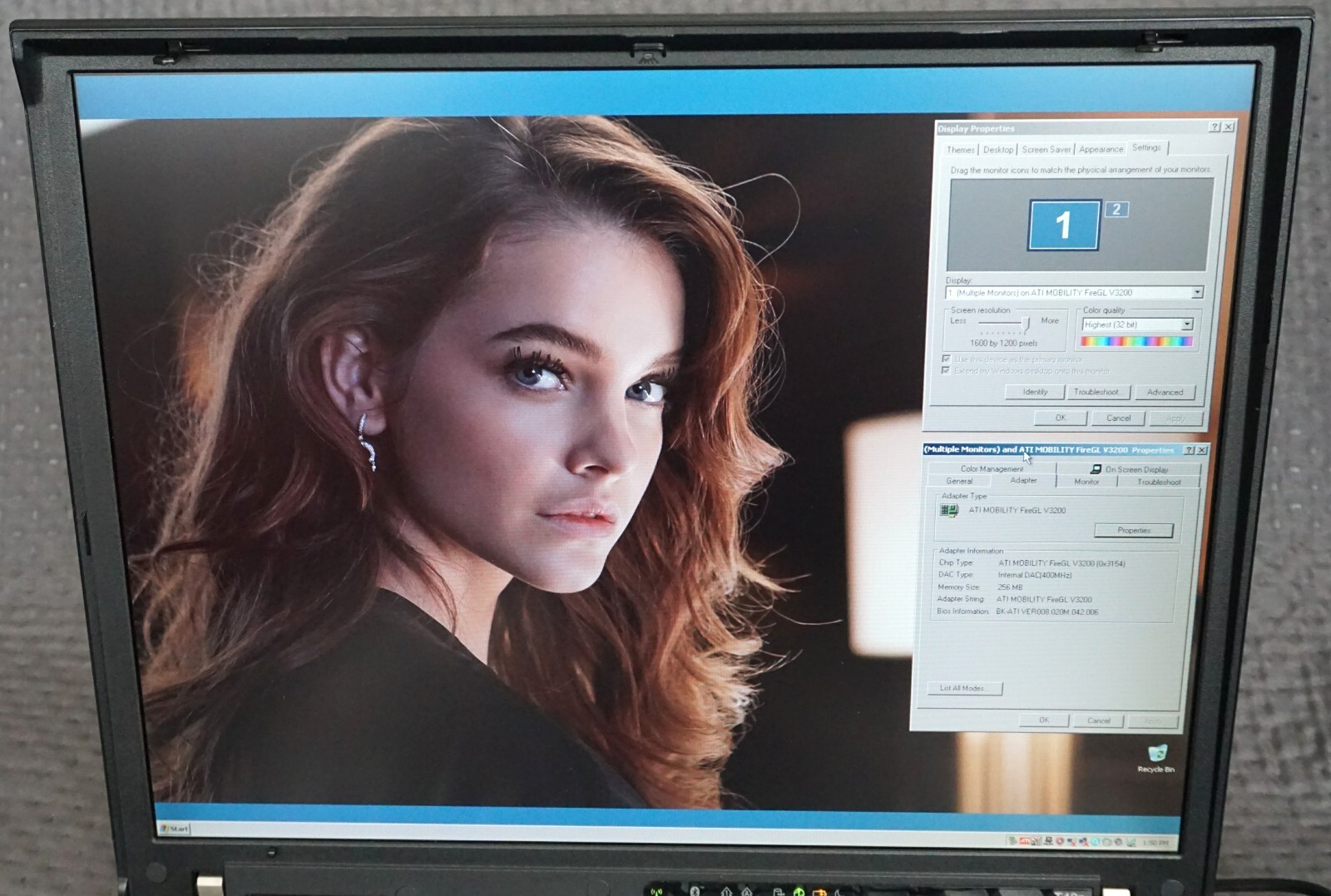Click Chip Type value 'ATI MOBILITY FireGL V3200 (0x3154)'
Screen dimensions: 1331x896
click(1061, 563)
